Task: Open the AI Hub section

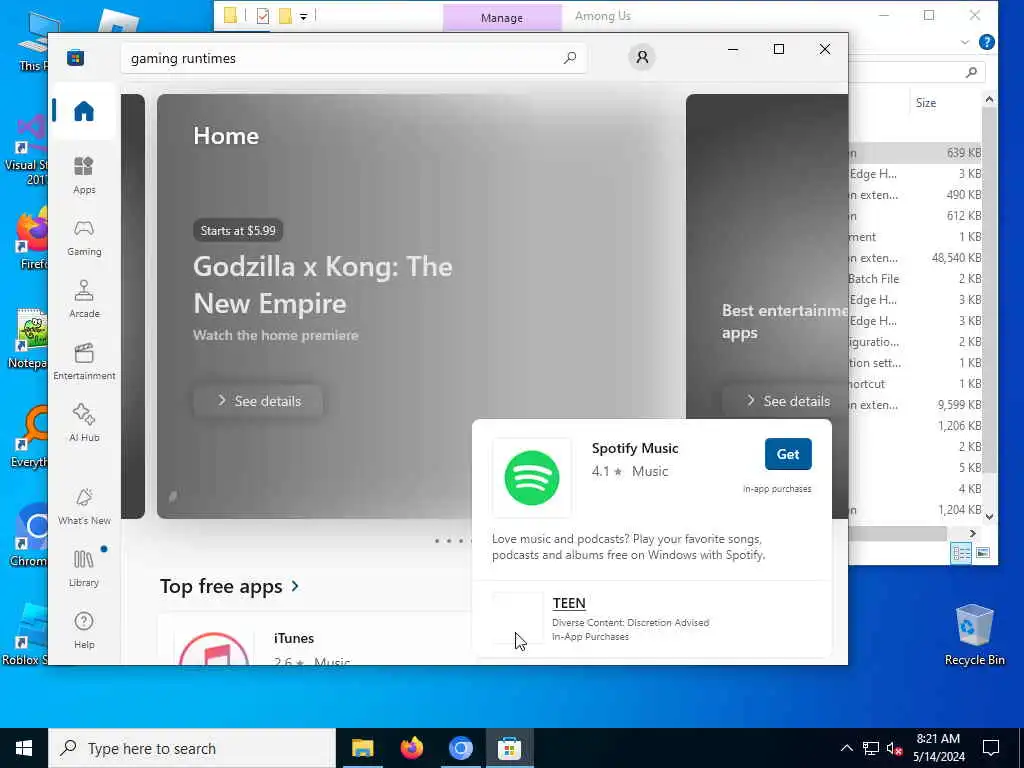Action: [84, 424]
